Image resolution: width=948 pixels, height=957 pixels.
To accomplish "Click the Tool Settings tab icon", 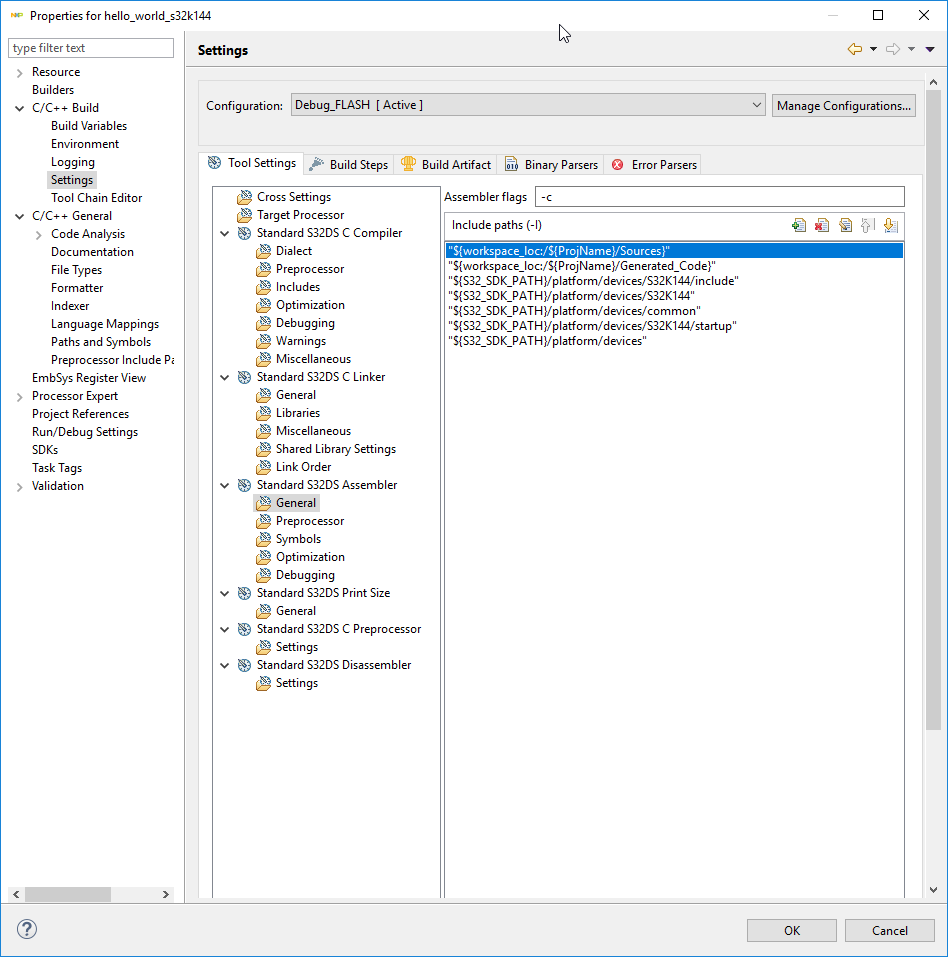I will pos(214,162).
